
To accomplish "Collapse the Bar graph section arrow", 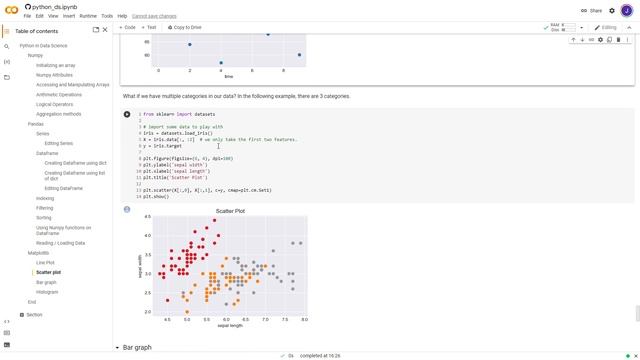I will click(117, 348).
